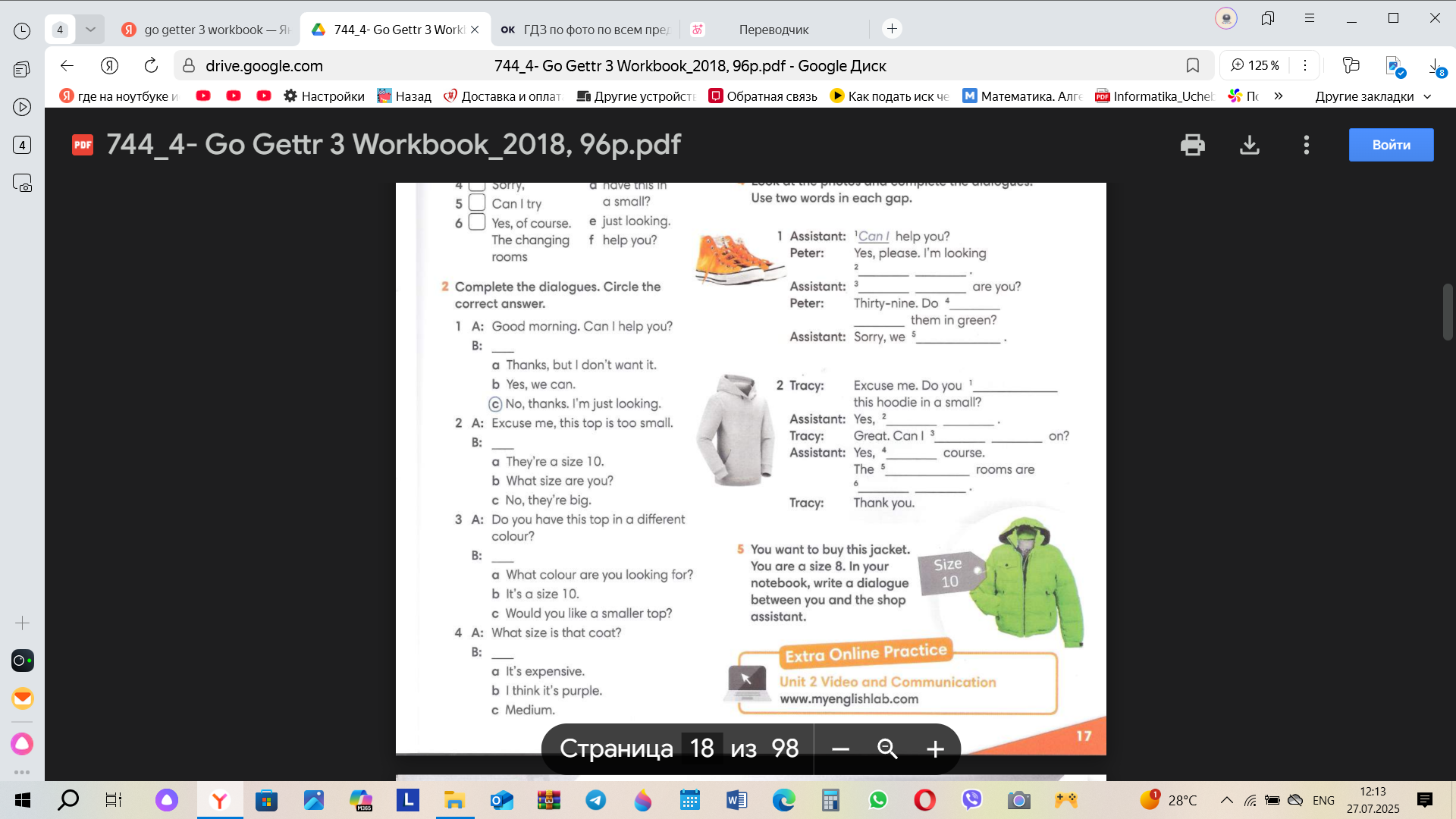Print the PDF document
This screenshot has height=819, width=1456.
coord(1192,145)
